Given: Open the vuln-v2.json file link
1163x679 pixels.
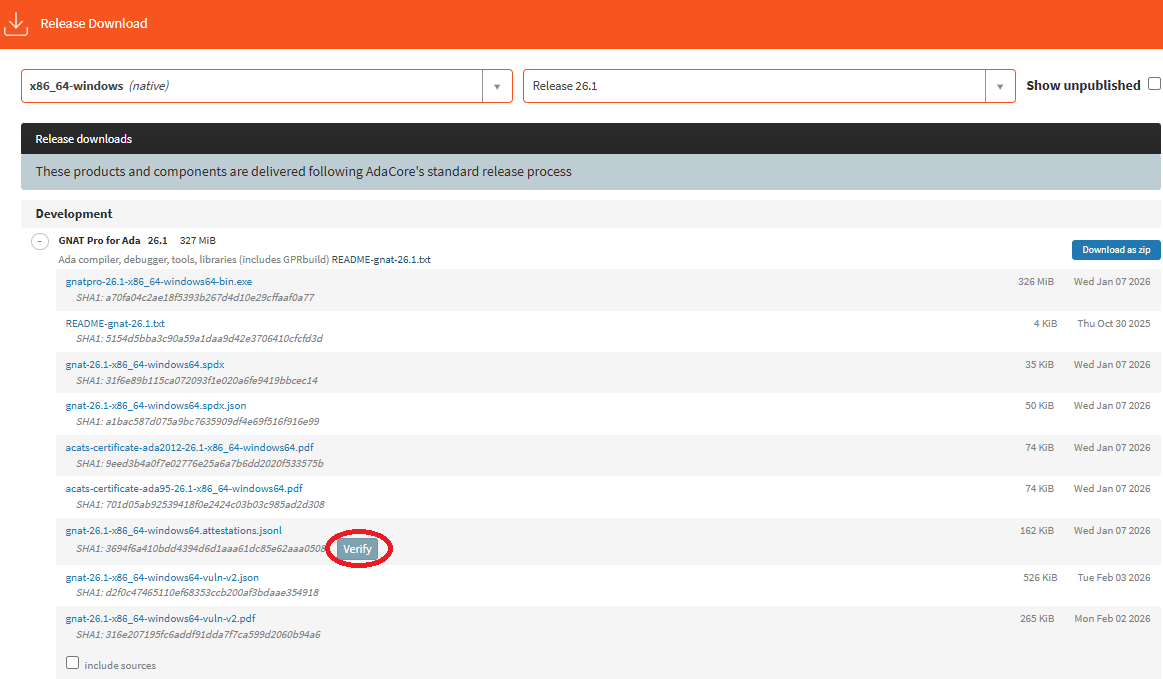Looking at the screenshot, I should [162, 578].
